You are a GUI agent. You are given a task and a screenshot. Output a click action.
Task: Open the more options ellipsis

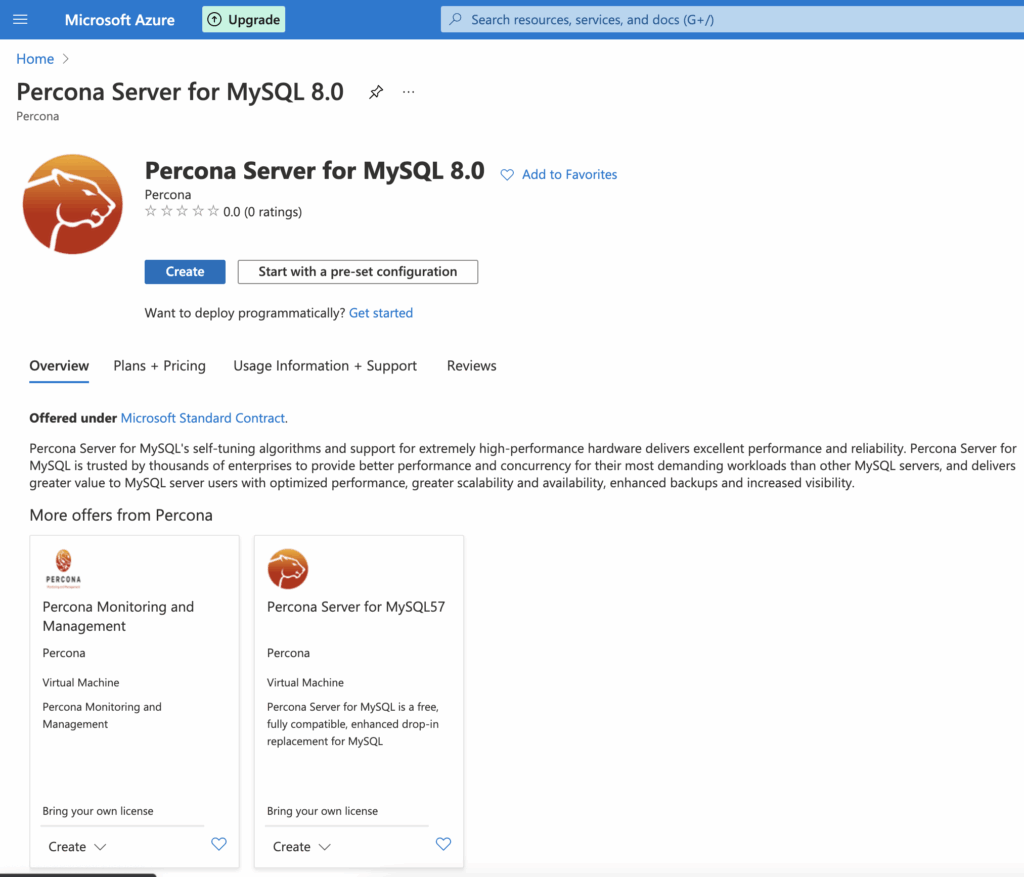coord(408,92)
